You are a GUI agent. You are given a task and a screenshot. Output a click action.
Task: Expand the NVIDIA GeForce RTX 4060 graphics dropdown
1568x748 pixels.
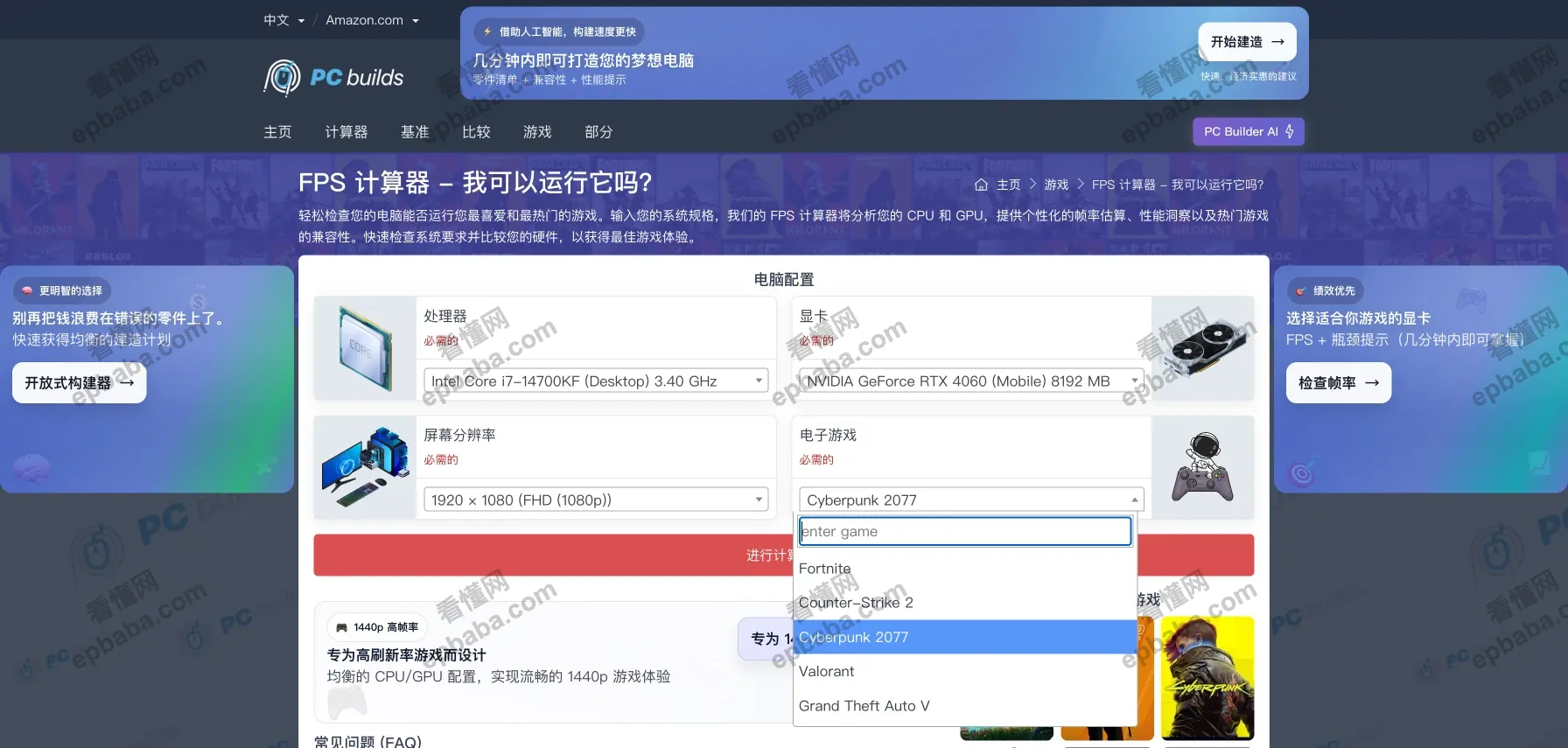click(x=971, y=381)
